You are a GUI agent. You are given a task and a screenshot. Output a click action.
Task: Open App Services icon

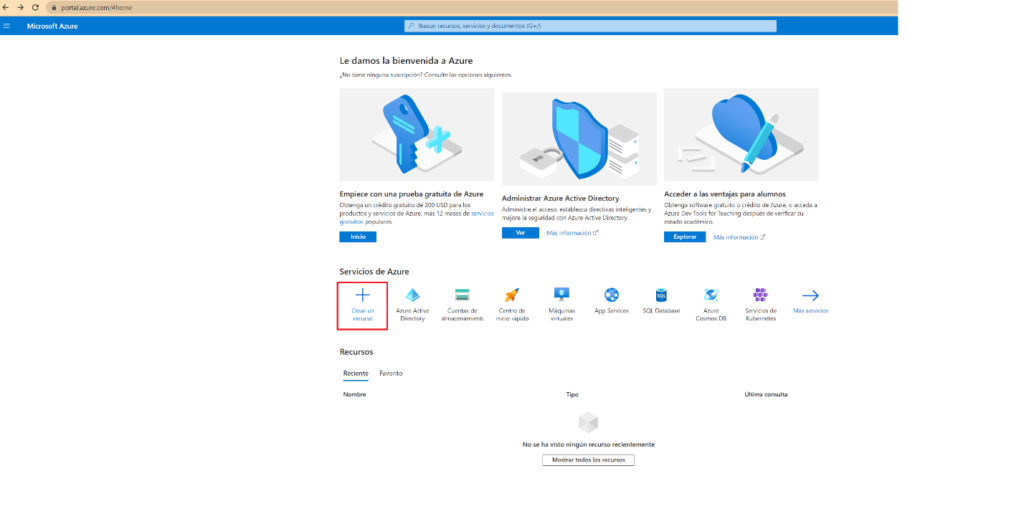coord(611,295)
